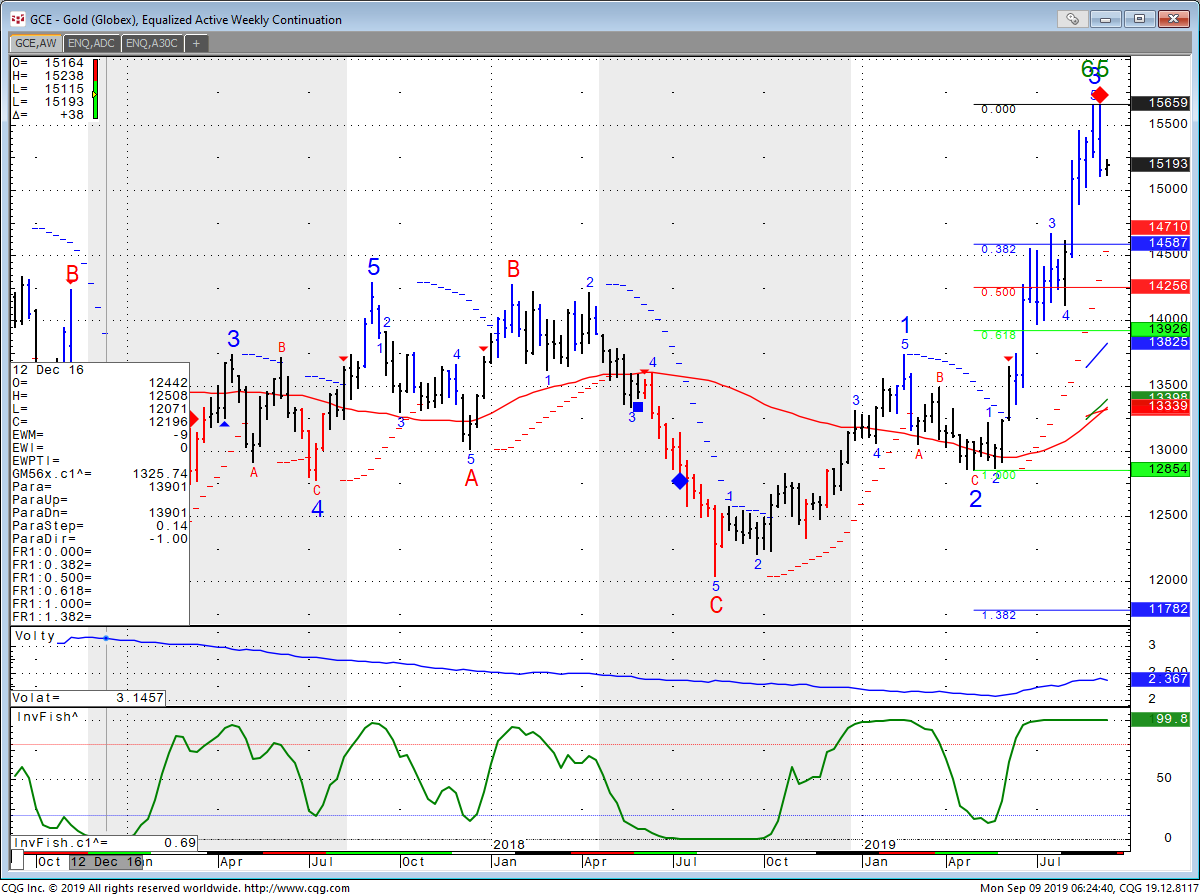Viewport: 1200px width, 896px height.
Task: Click the red diamond marker at chart peak
Action: (x=1100, y=95)
